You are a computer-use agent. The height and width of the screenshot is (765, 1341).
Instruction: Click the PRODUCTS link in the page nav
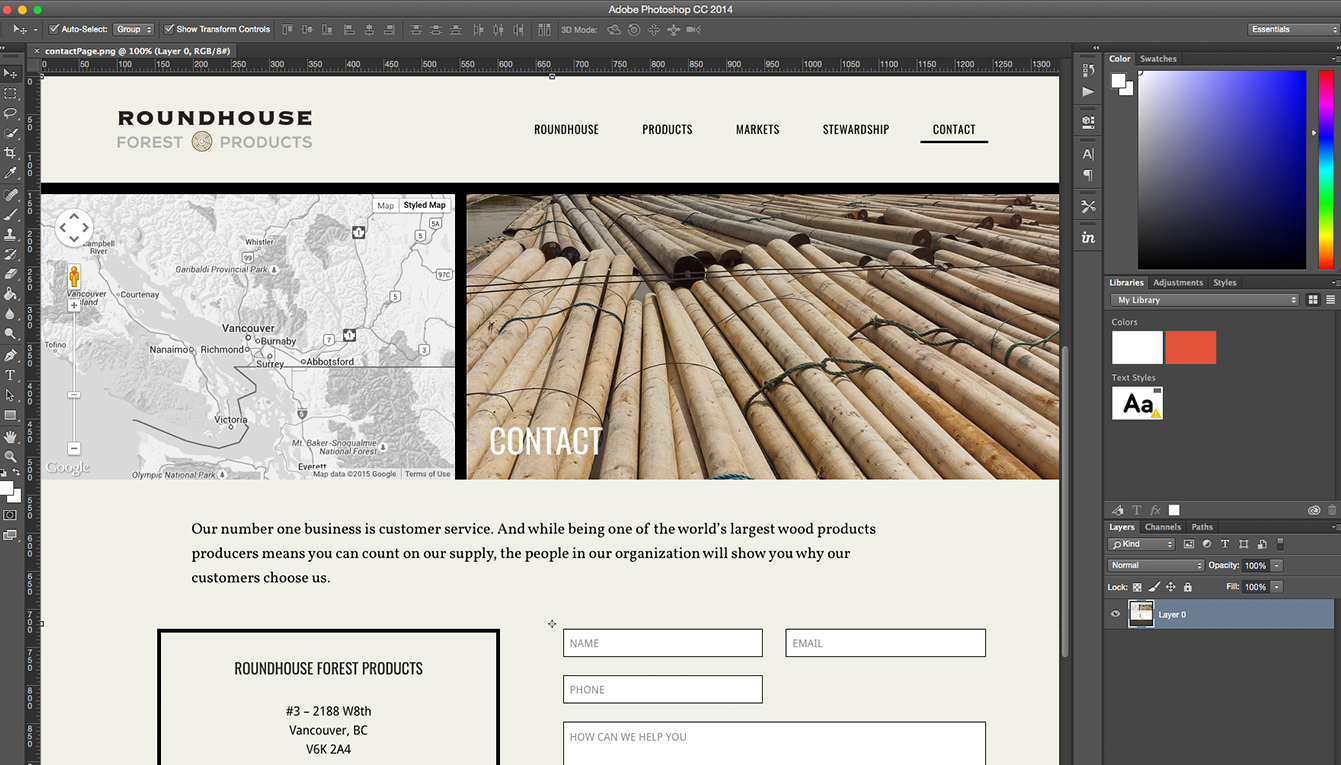[667, 129]
